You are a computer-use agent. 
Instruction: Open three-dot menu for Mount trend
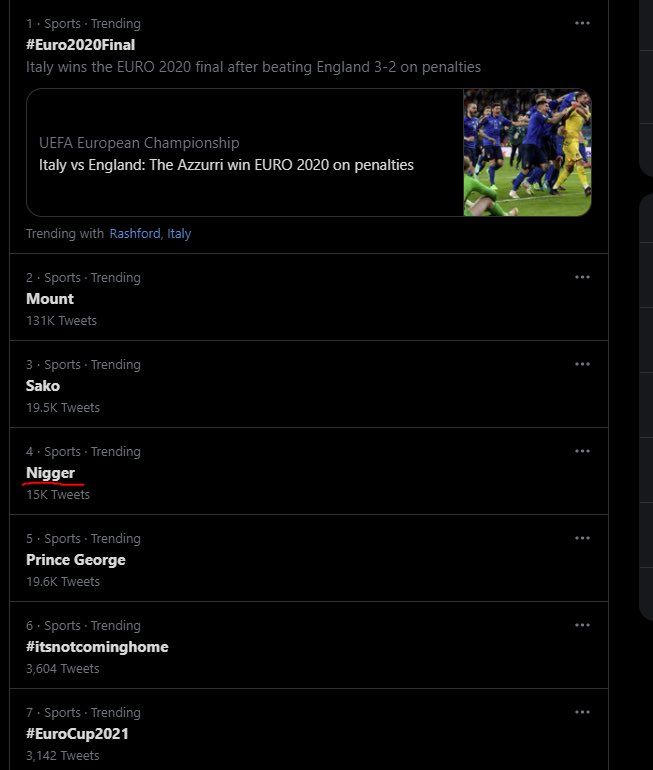click(582, 277)
